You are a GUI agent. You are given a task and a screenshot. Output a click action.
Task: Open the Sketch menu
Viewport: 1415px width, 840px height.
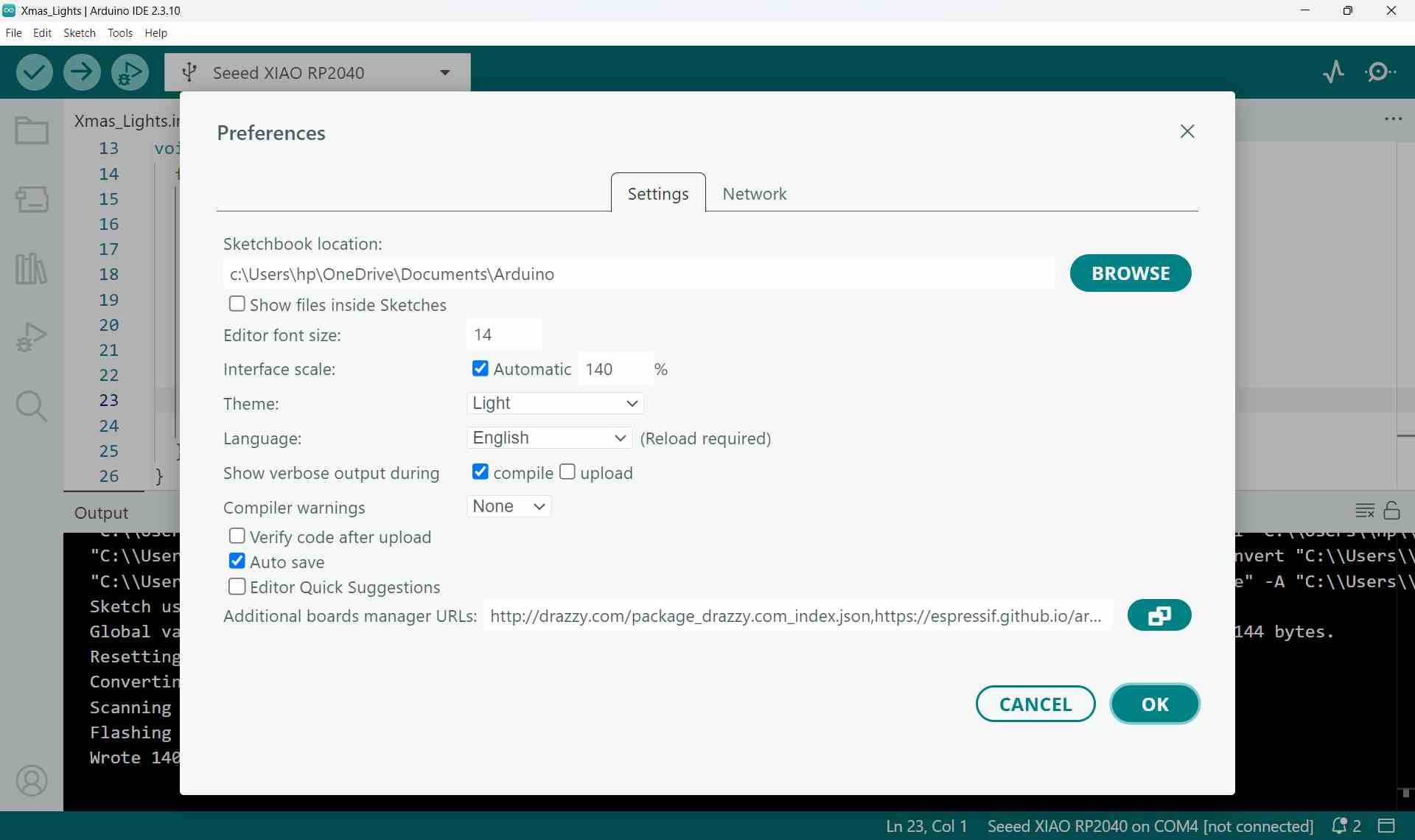click(80, 33)
